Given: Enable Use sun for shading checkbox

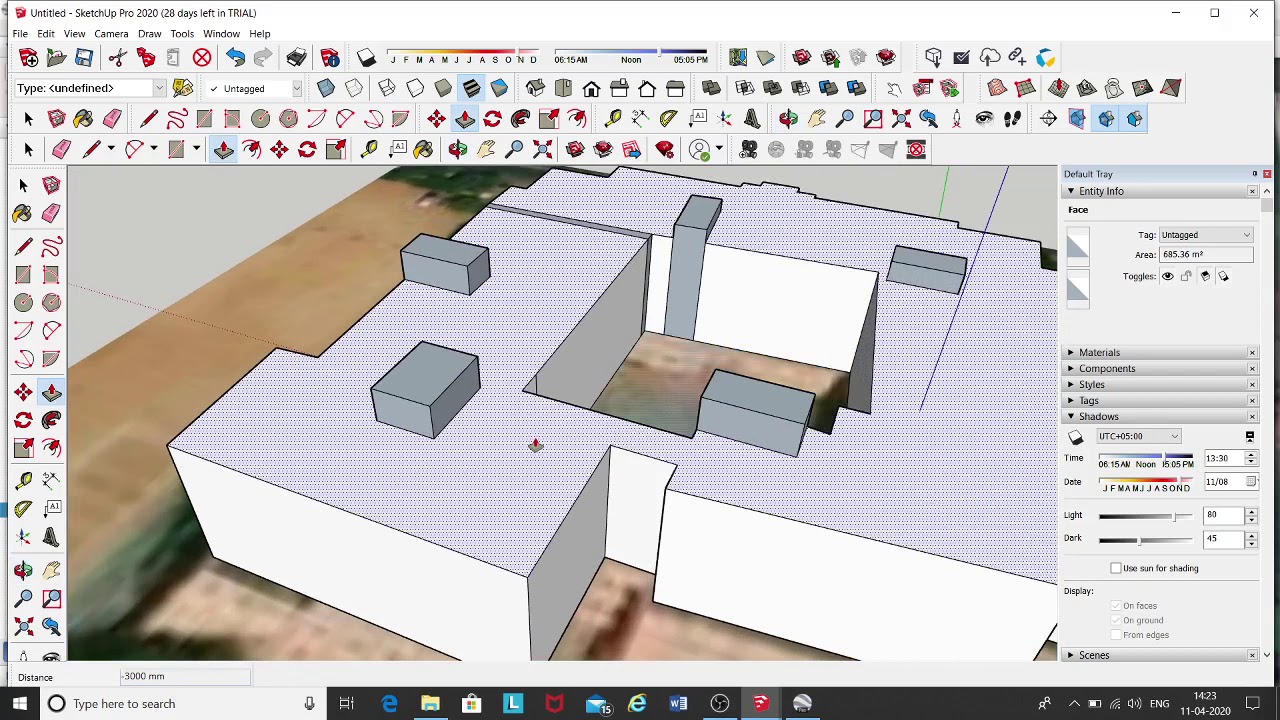Looking at the screenshot, I should click(1116, 568).
